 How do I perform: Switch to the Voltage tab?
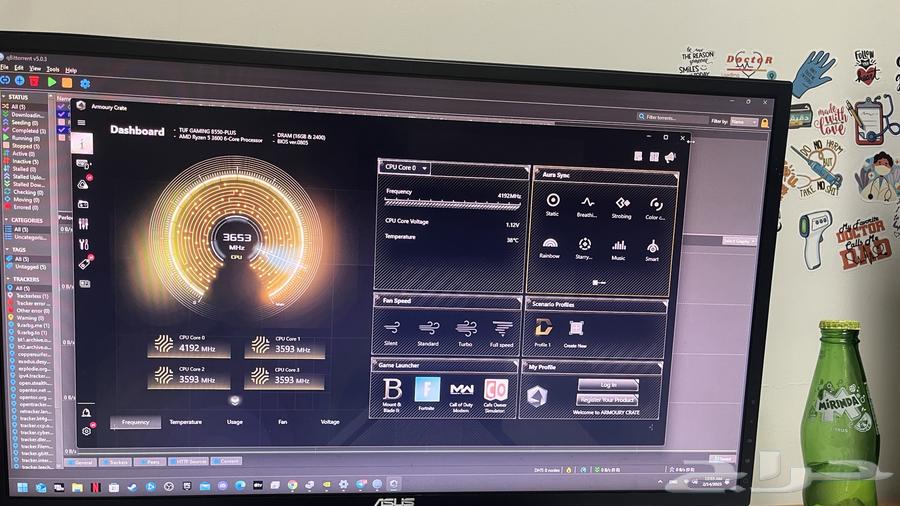pos(330,422)
